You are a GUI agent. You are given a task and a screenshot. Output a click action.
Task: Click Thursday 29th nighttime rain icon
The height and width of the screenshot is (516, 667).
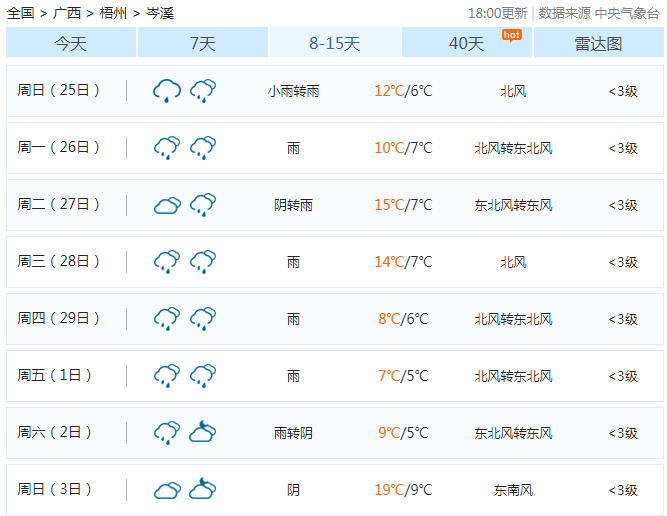point(203,319)
